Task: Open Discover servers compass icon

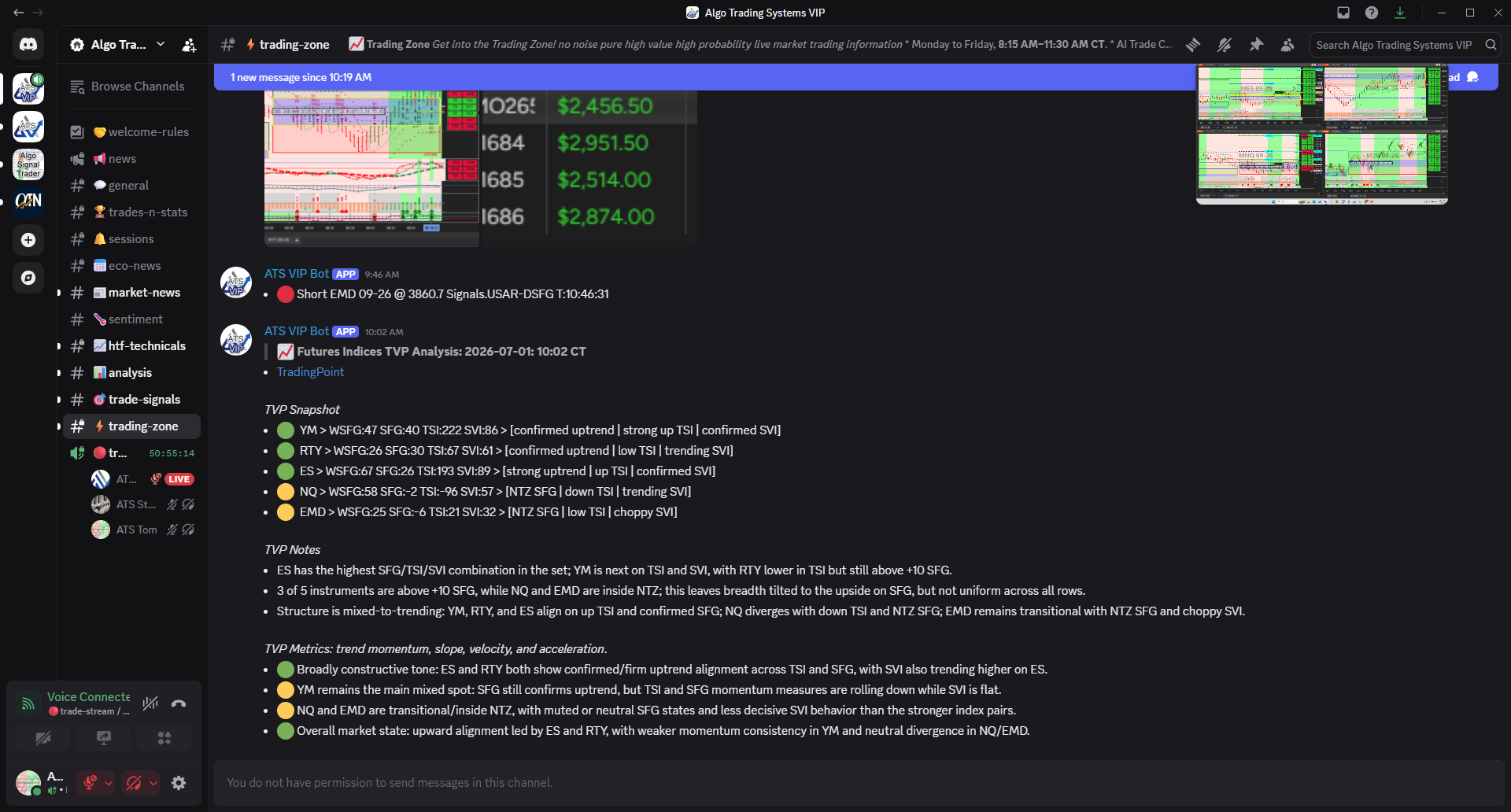Action: [28, 278]
